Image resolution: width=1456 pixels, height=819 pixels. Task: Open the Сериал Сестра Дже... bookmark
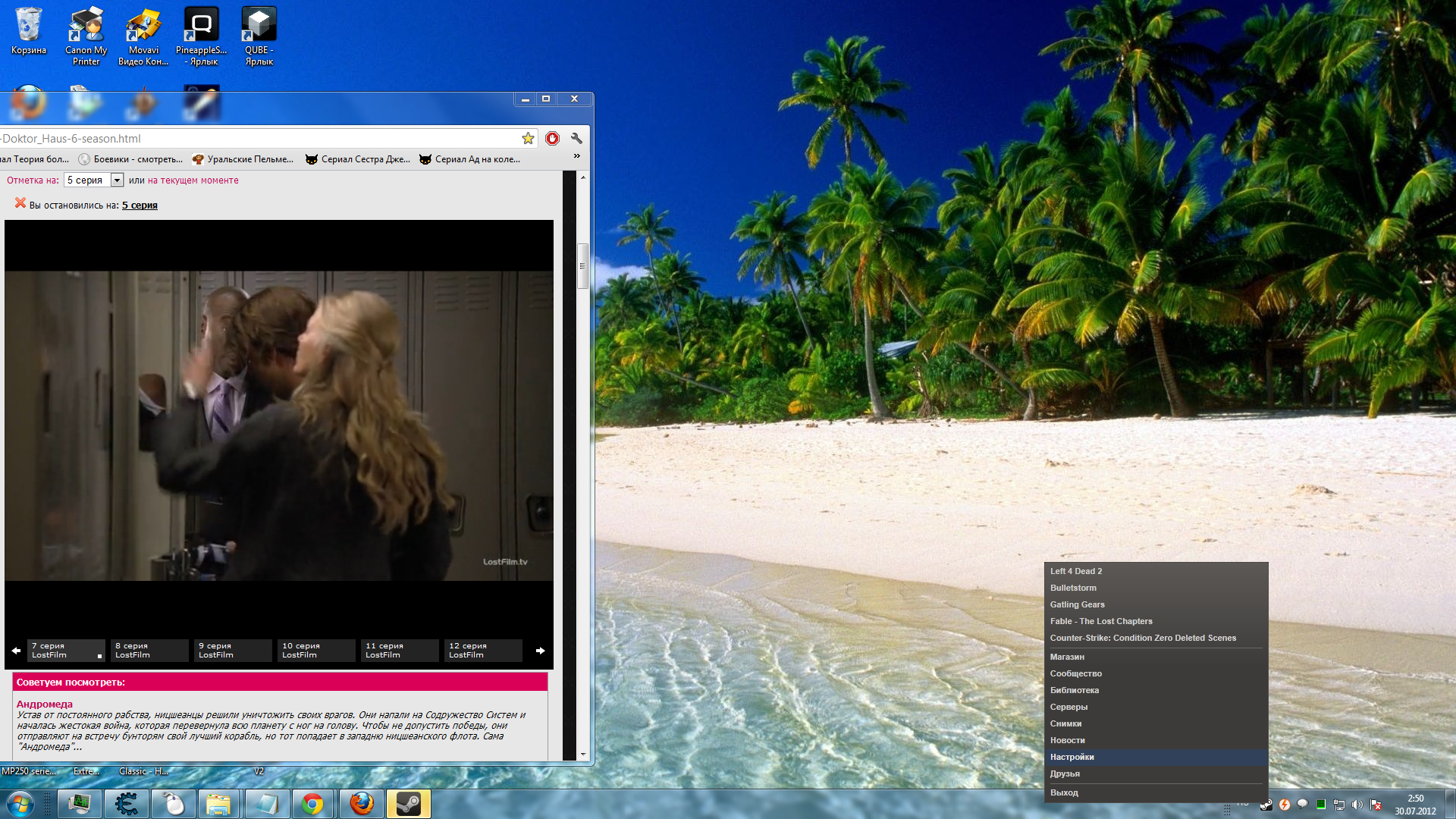click(358, 159)
